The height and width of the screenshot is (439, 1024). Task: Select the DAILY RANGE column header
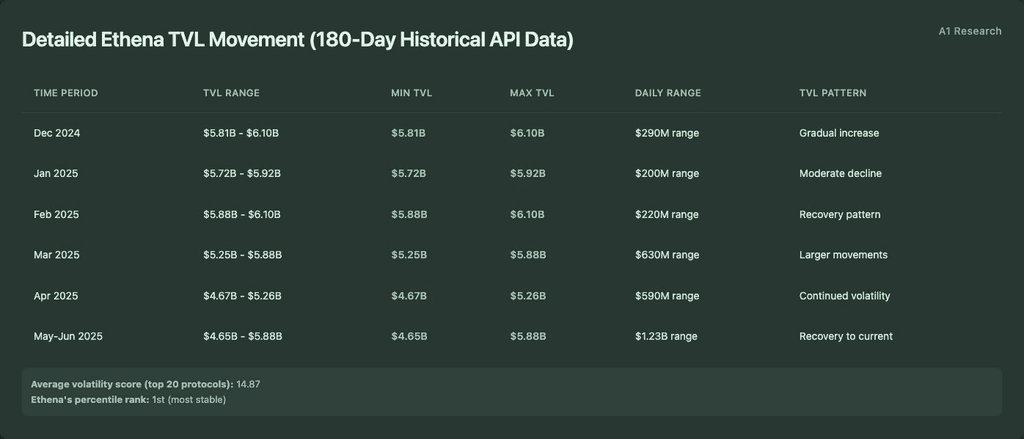tap(667, 93)
